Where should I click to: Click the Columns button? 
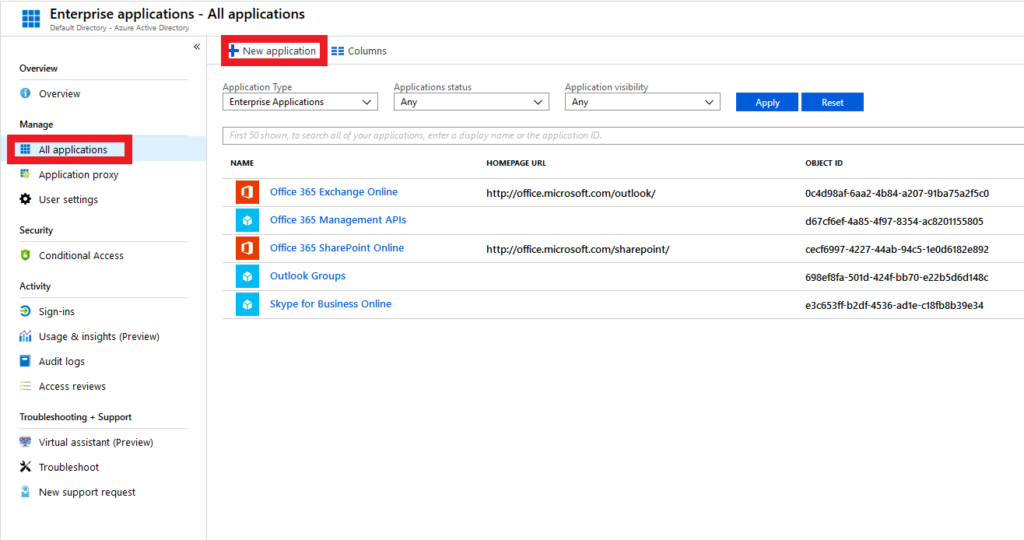(359, 51)
